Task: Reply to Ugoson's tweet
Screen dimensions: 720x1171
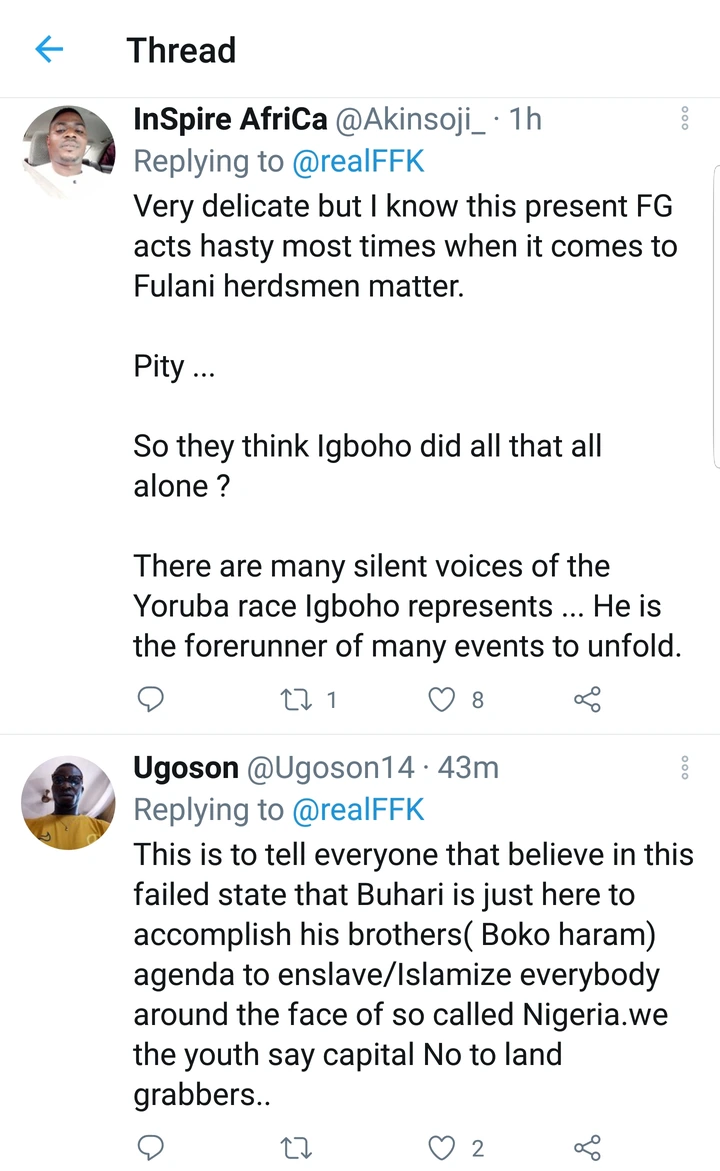Action: (x=149, y=1148)
